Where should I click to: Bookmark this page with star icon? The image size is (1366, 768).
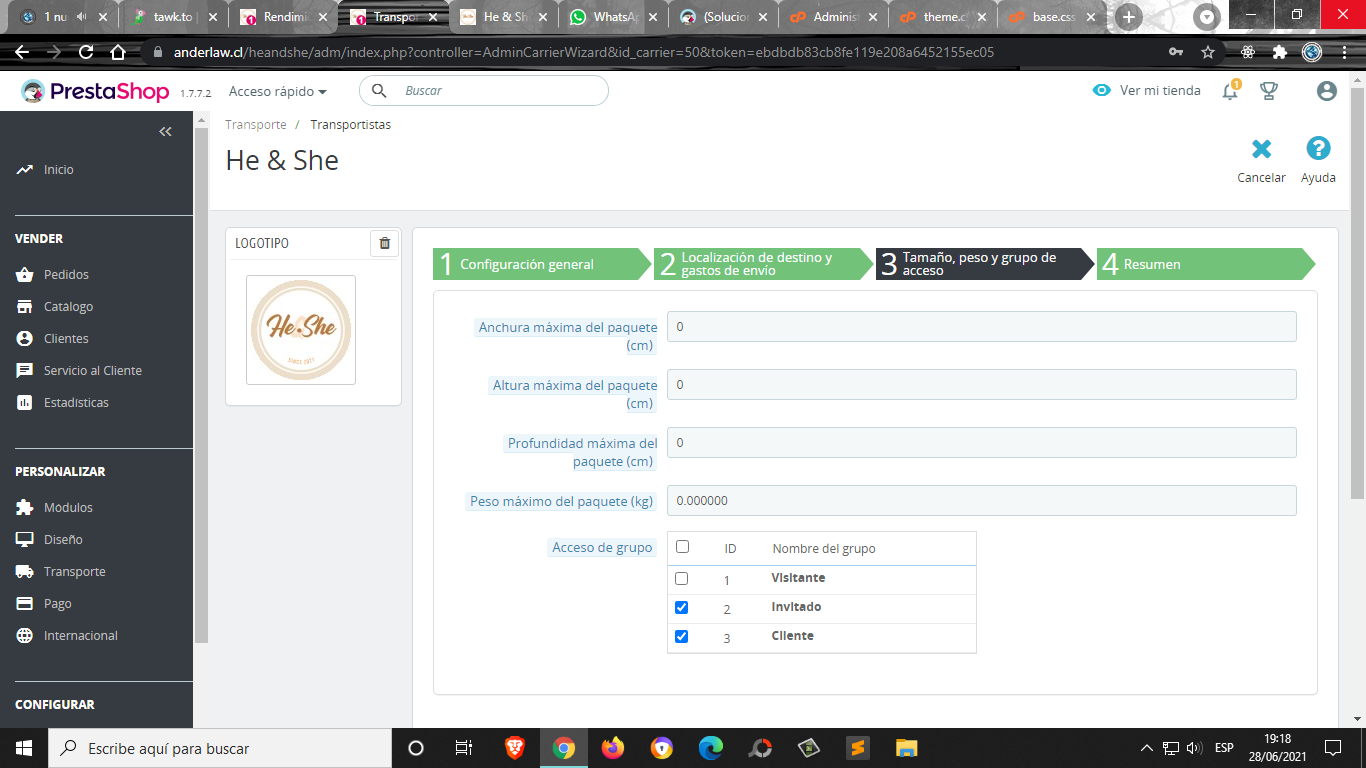click(x=1208, y=52)
